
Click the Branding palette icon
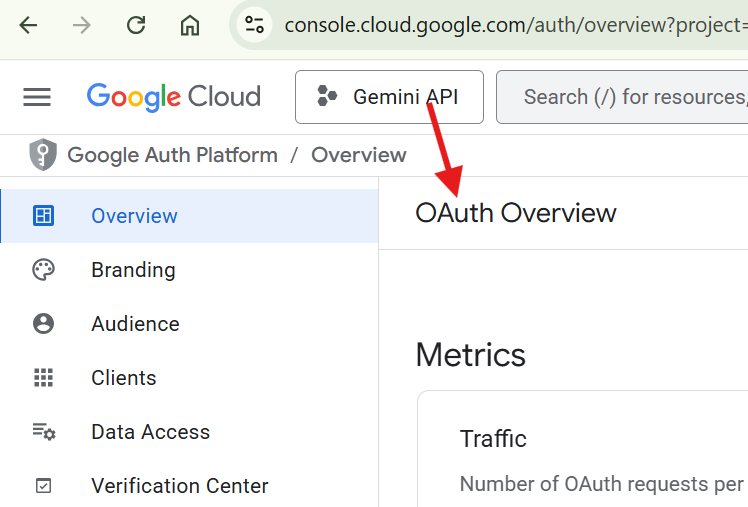point(43,270)
